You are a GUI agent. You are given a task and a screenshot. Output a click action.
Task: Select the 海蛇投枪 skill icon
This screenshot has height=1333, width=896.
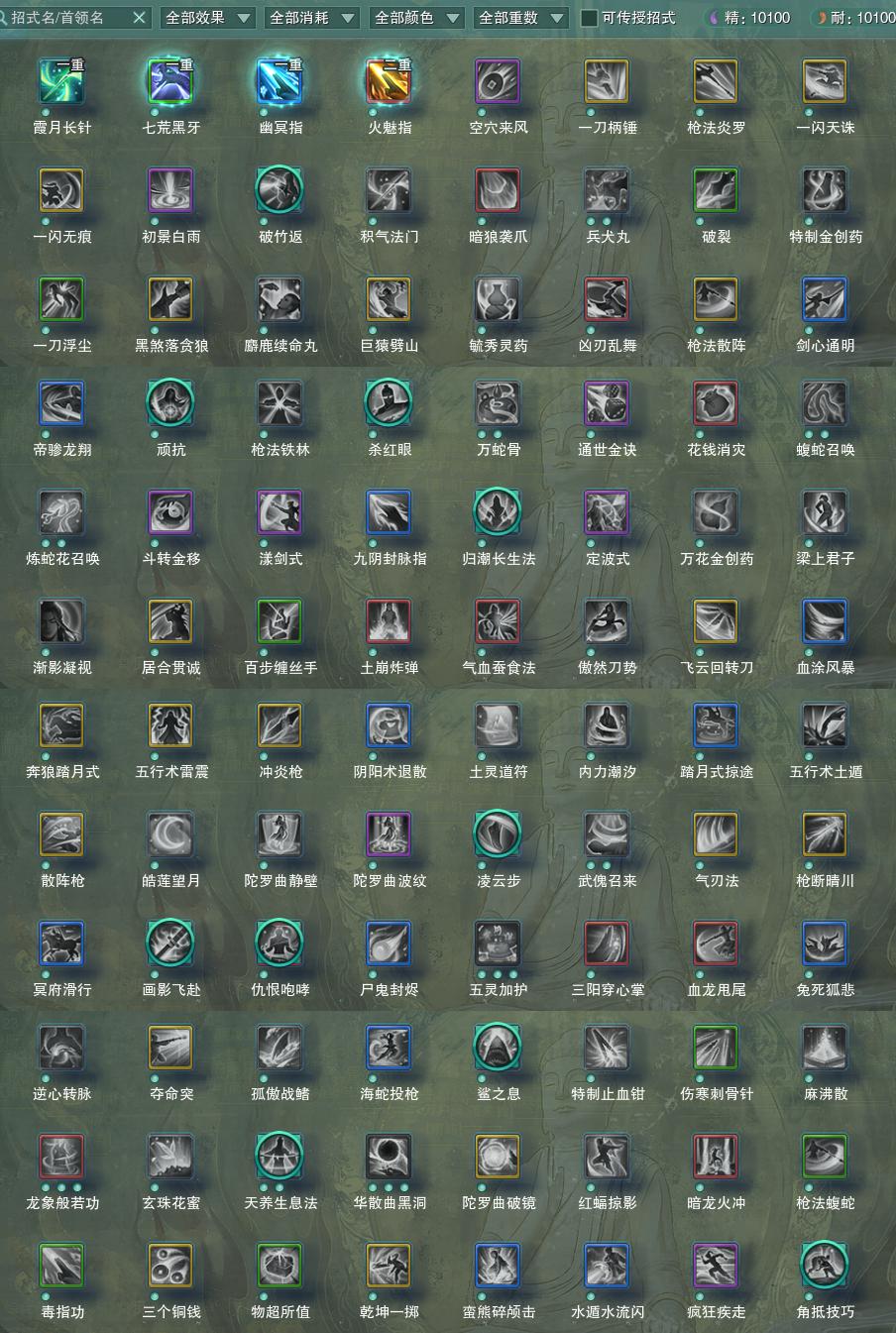[390, 1049]
